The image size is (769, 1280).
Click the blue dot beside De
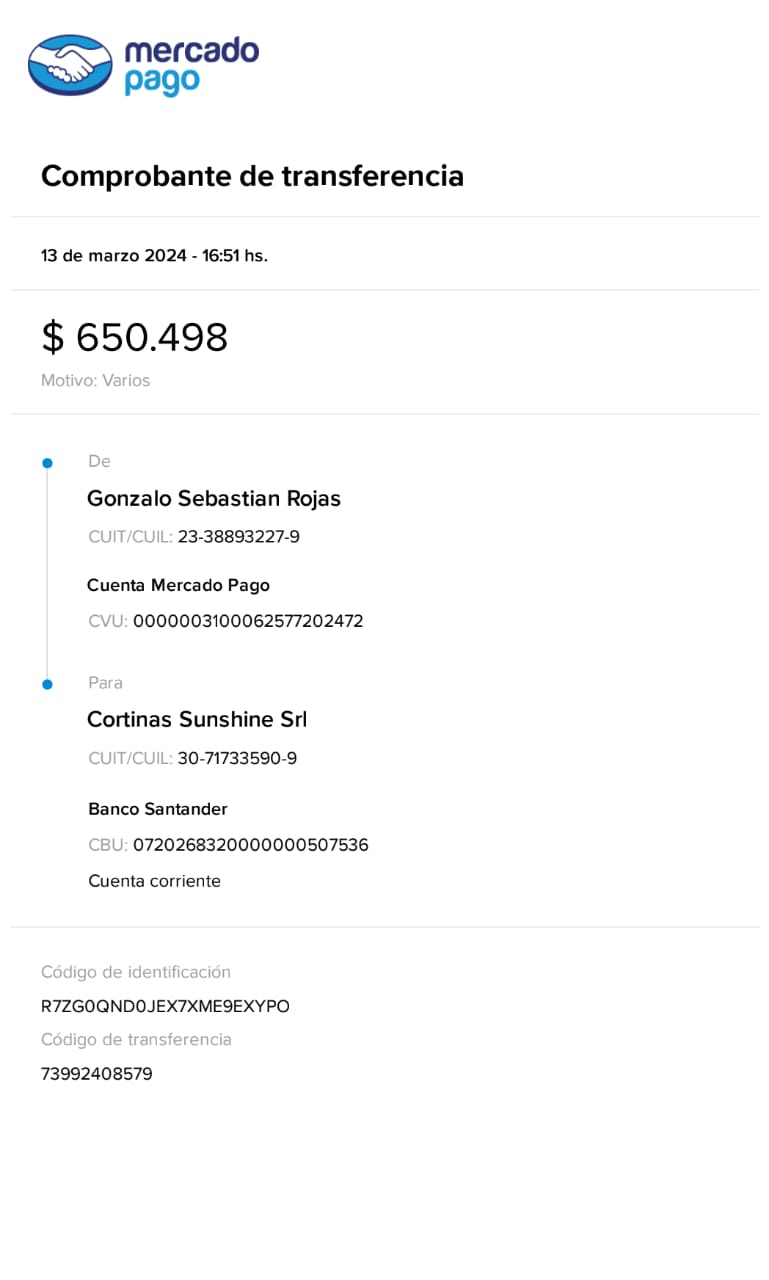point(47,463)
